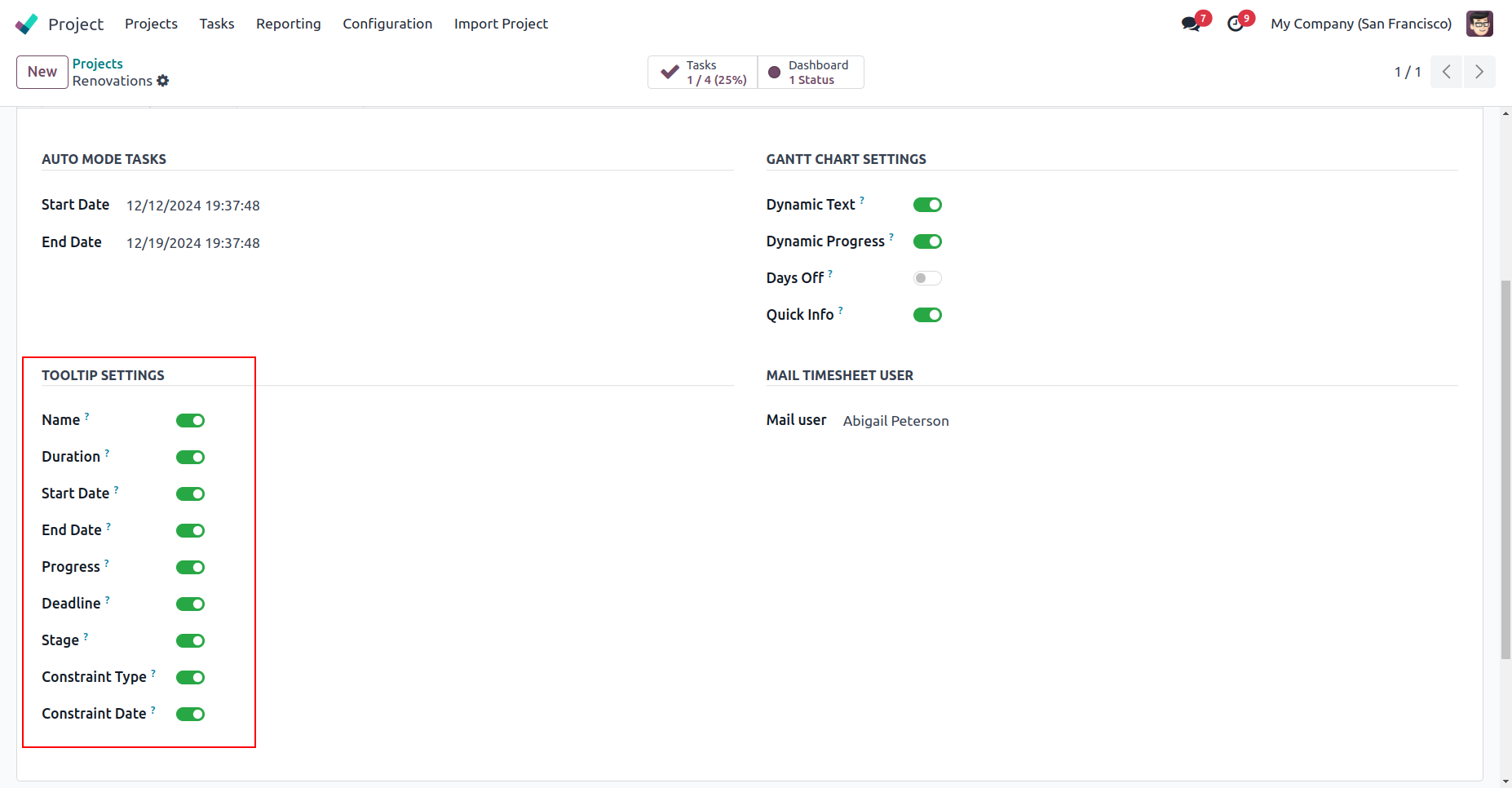Screen dimensions: 1512x788
Task: Disable the Quick Info toggle
Action: click(x=927, y=315)
